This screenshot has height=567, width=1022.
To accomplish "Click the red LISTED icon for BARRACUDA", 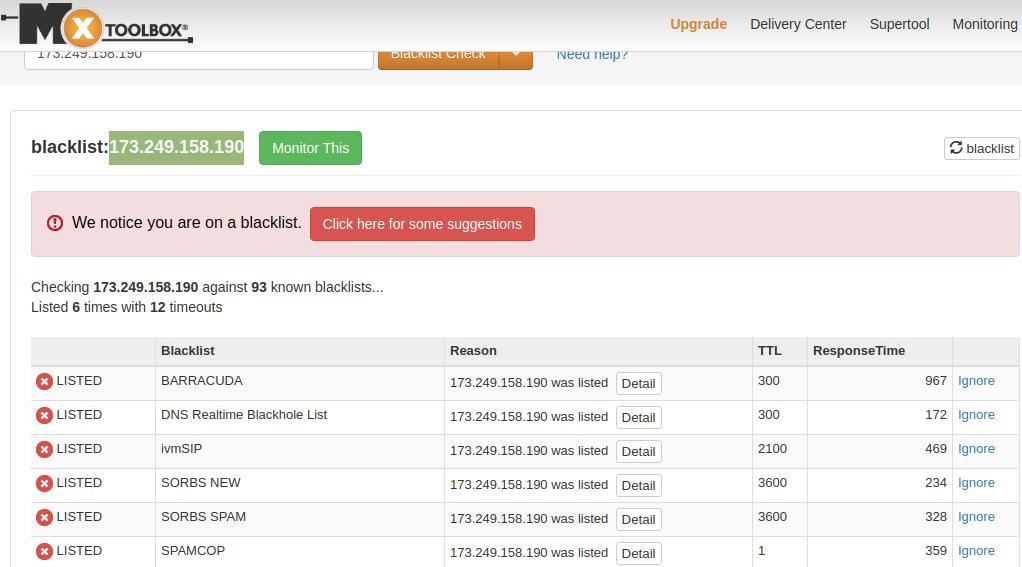I will click(x=44, y=381).
